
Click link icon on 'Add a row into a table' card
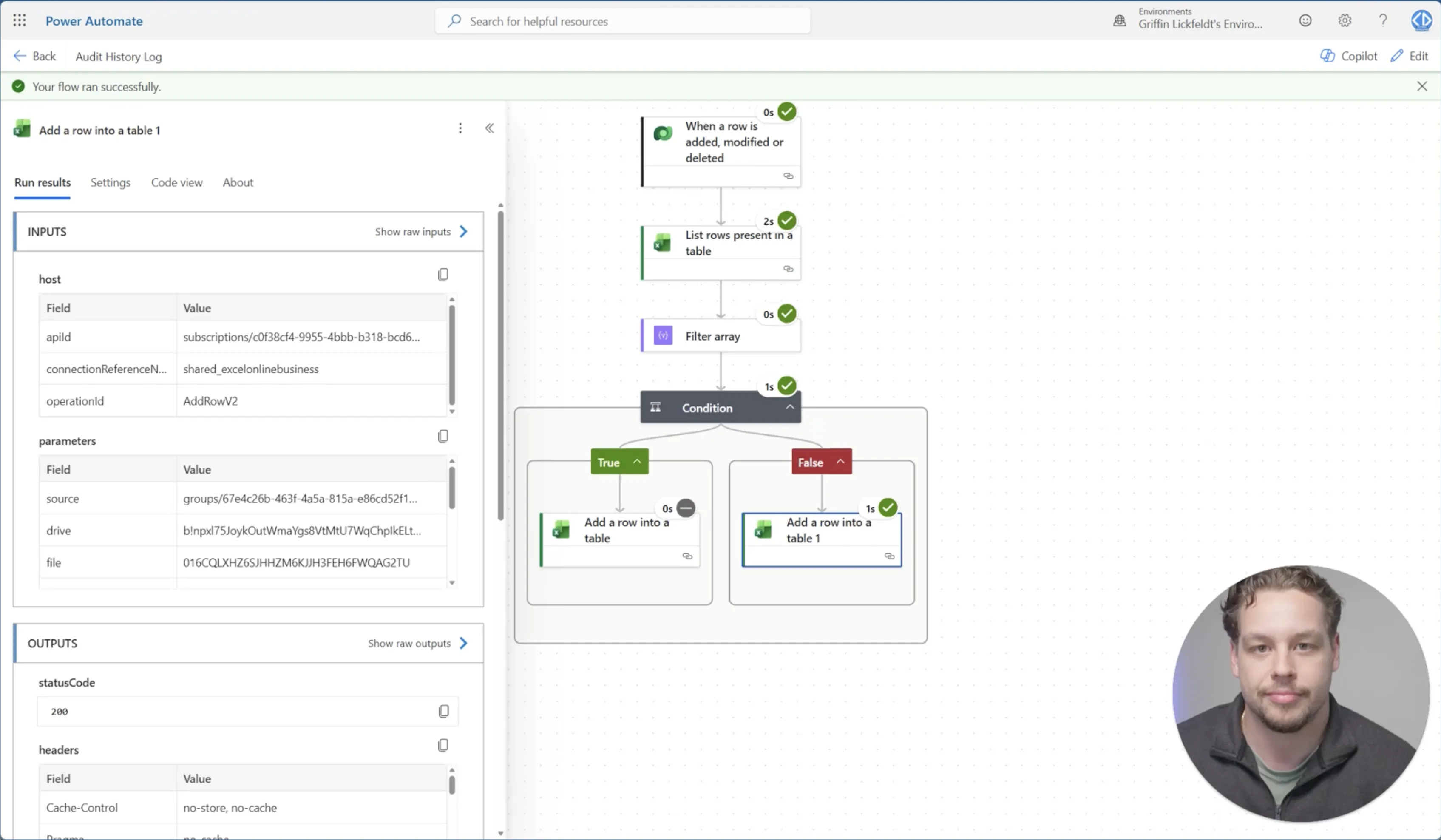coord(687,556)
